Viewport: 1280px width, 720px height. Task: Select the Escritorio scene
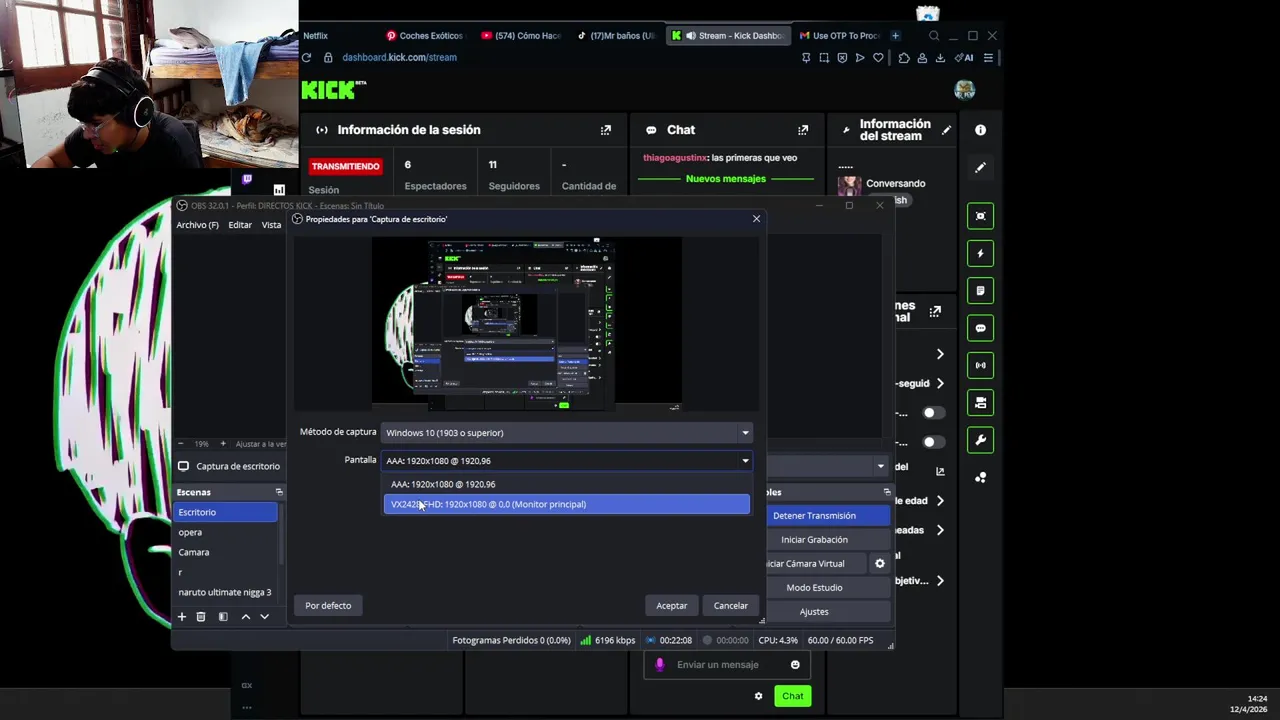pyautogui.click(x=226, y=512)
